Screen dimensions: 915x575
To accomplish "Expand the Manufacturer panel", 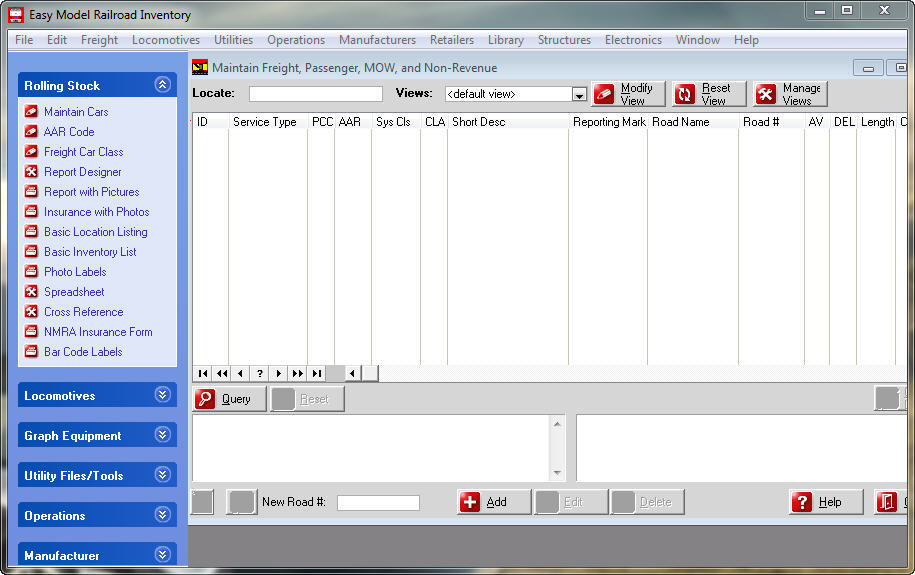I will tap(162, 554).
